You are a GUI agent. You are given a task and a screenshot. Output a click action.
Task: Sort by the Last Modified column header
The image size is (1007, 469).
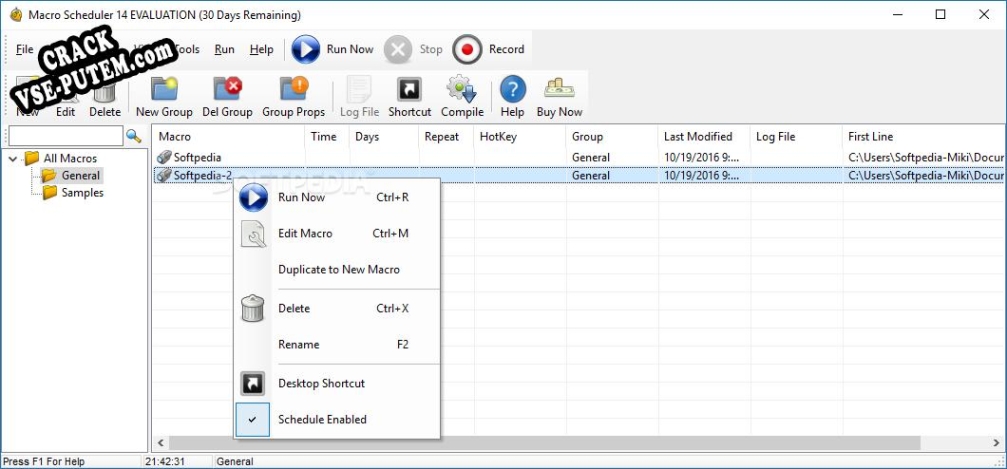(705, 137)
